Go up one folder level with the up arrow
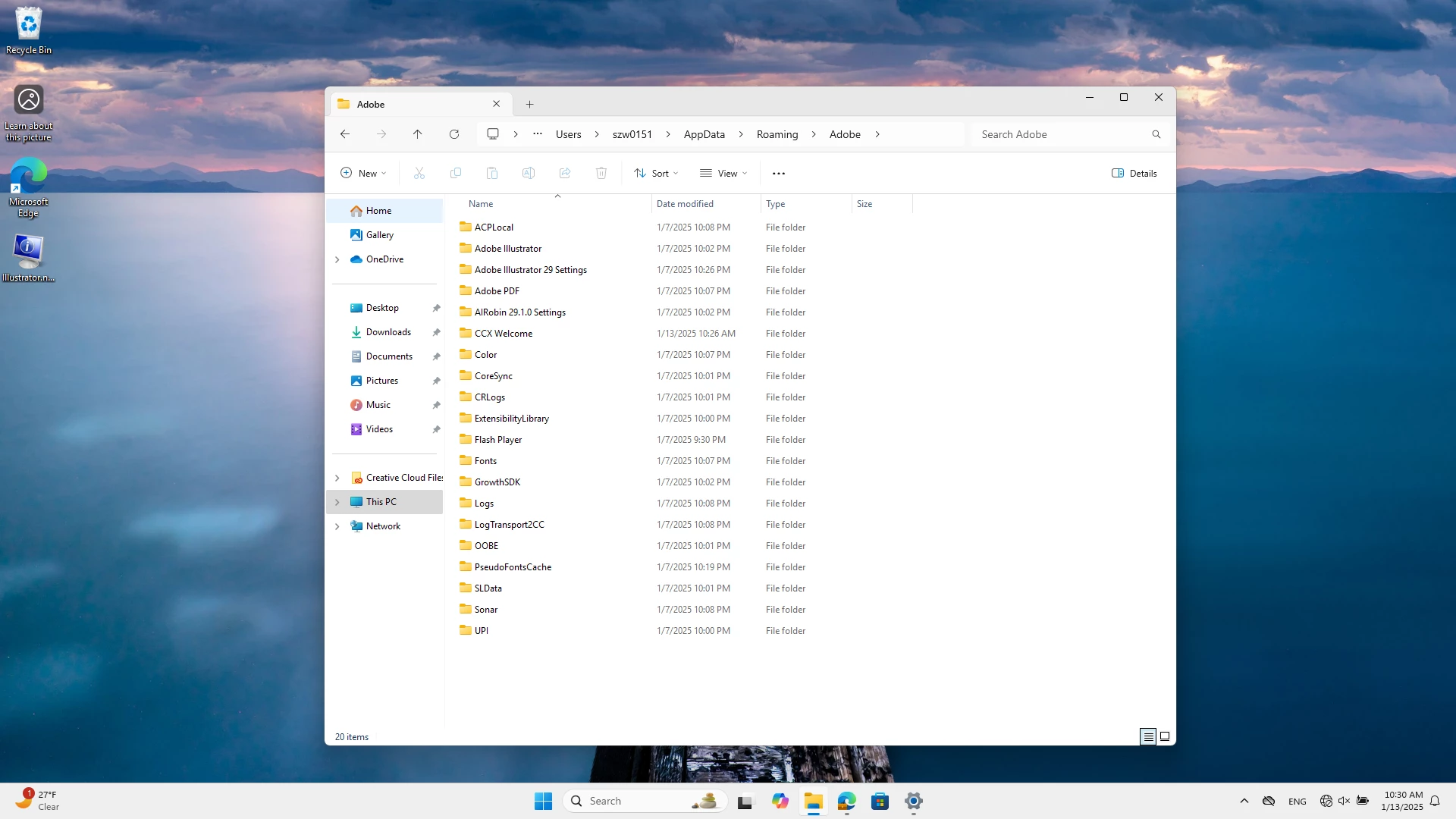This screenshot has height=819, width=1456. point(417,134)
